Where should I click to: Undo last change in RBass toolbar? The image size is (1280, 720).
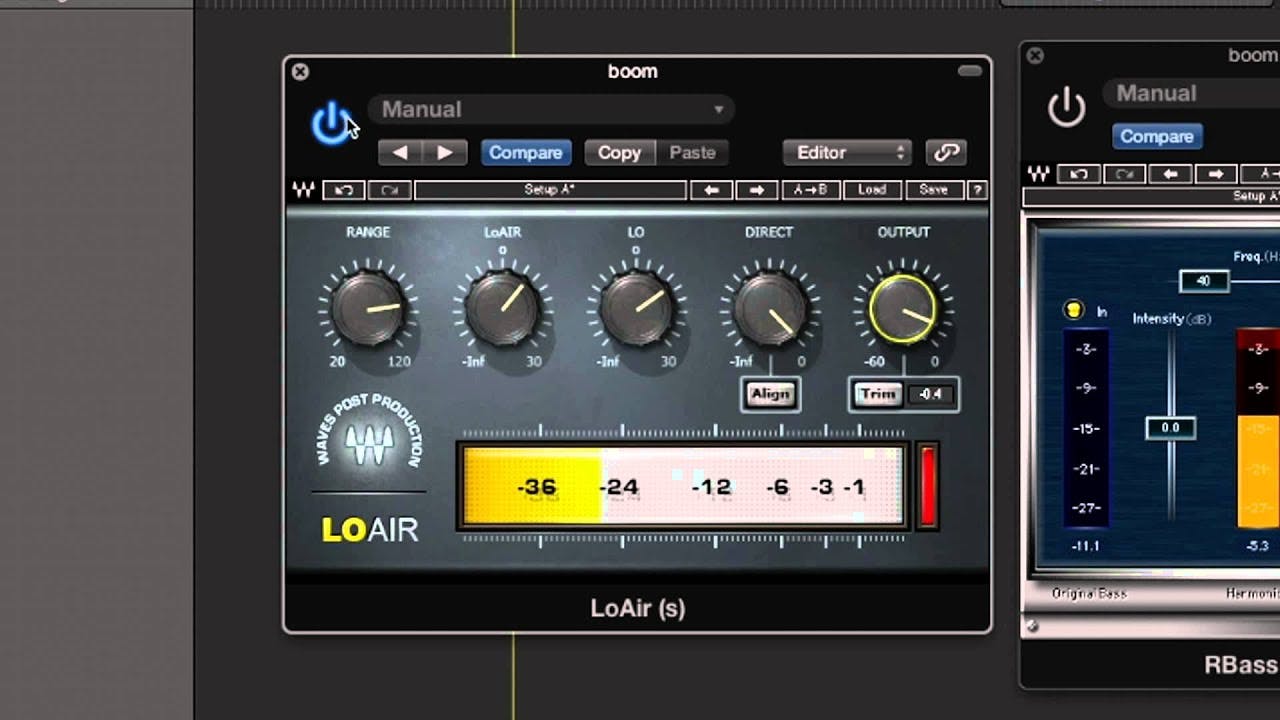(1079, 173)
